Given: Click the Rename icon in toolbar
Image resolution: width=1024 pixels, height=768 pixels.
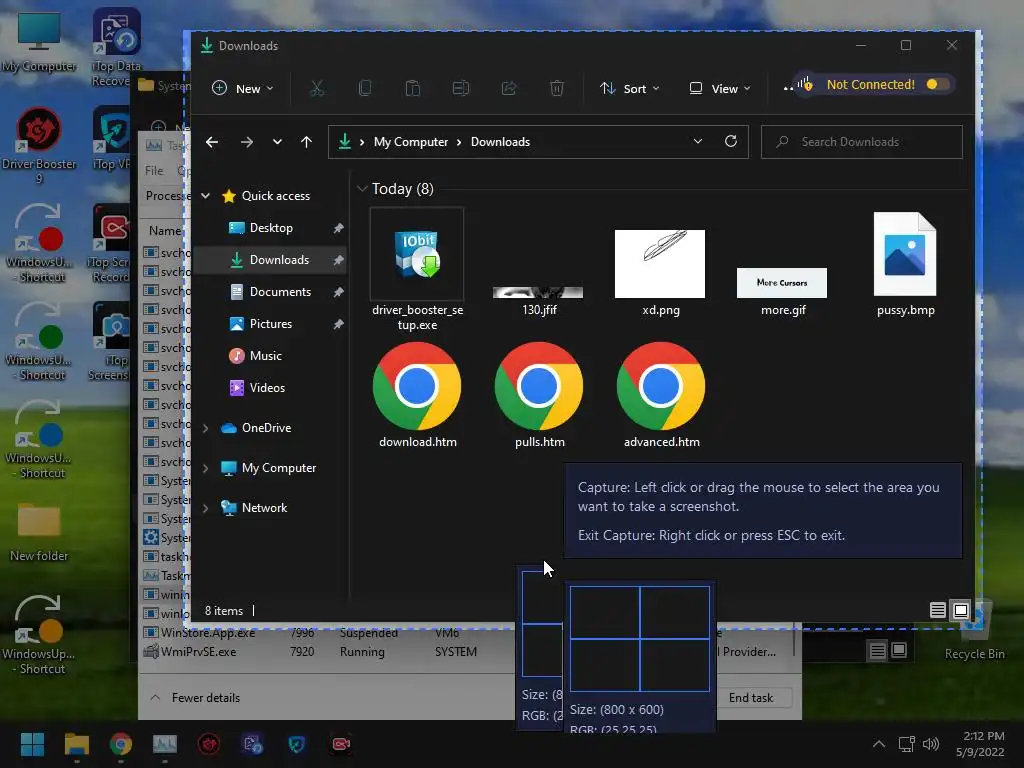Looking at the screenshot, I should click(x=461, y=88).
